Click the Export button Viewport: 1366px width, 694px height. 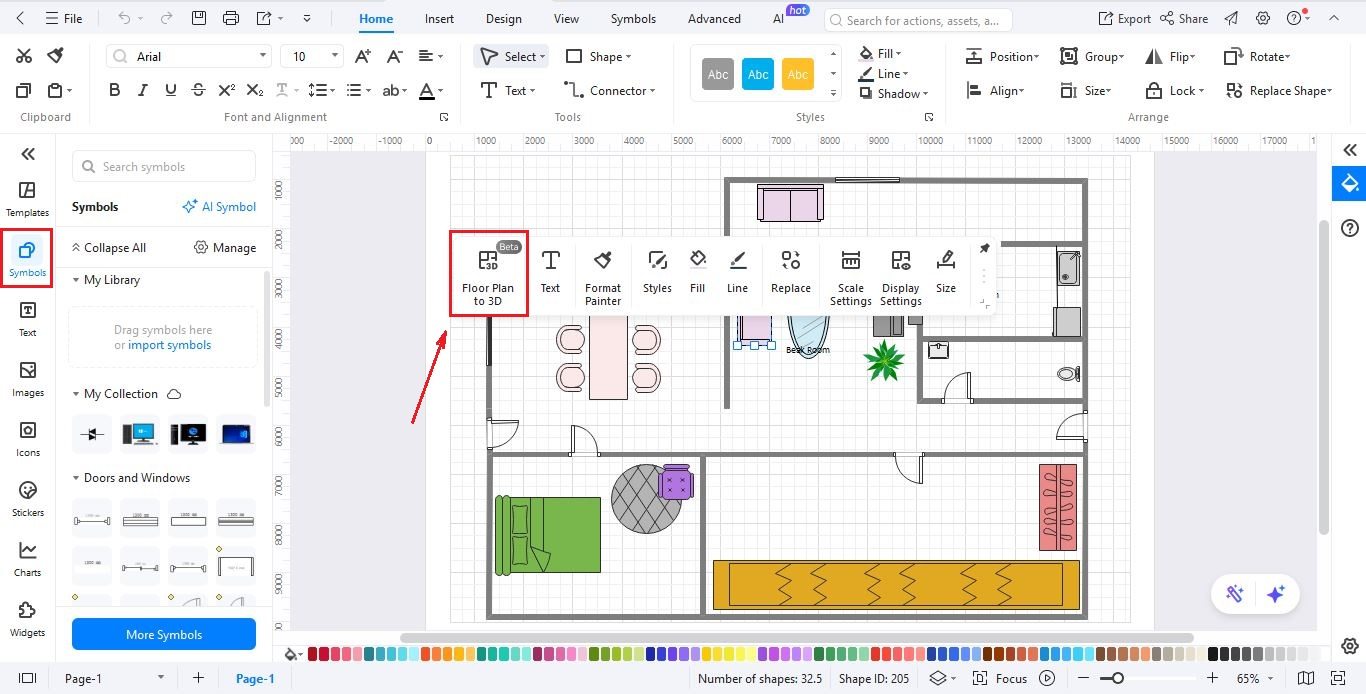point(1124,18)
